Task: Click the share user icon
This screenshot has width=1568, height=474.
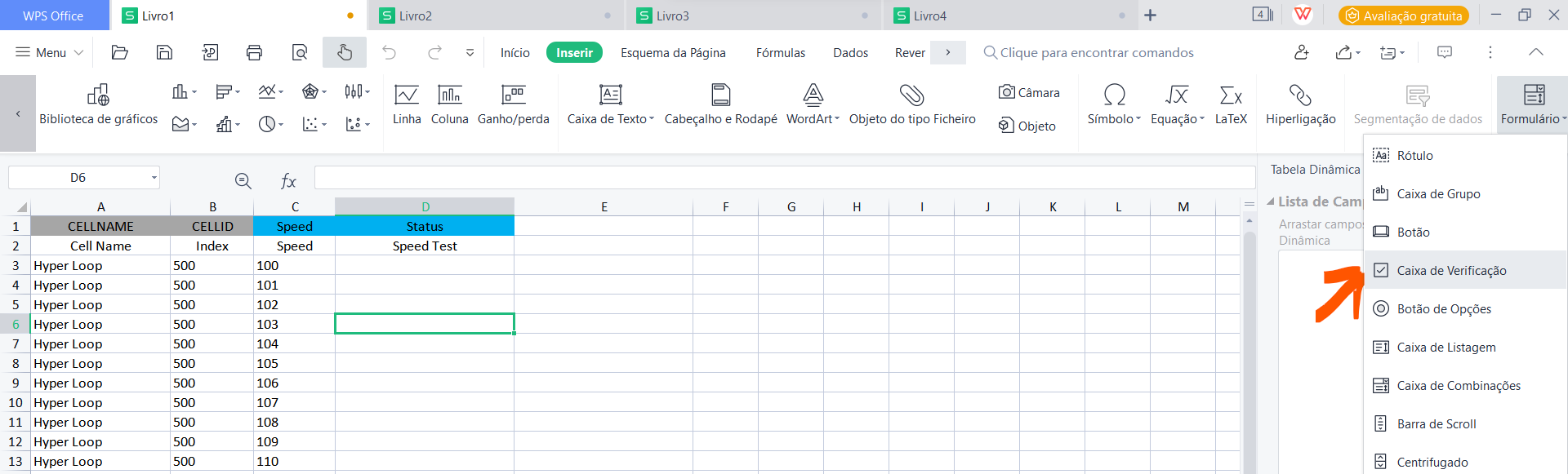Action: click(x=1302, y=53)
